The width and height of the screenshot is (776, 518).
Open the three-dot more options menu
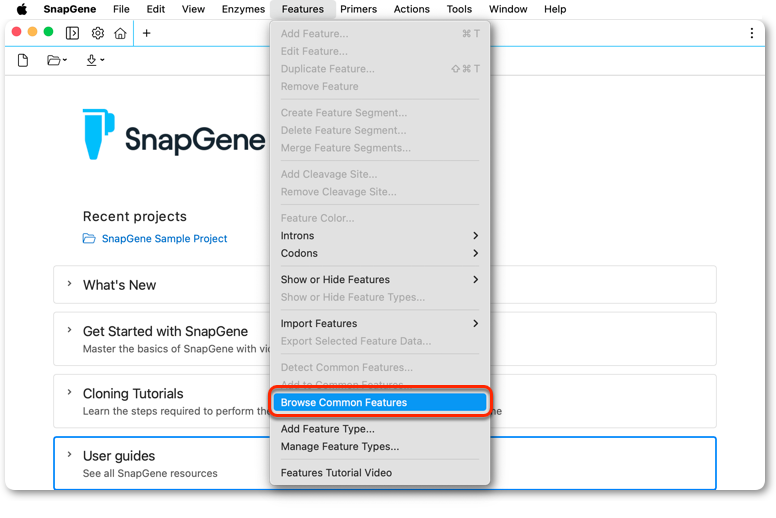[751, 33]
